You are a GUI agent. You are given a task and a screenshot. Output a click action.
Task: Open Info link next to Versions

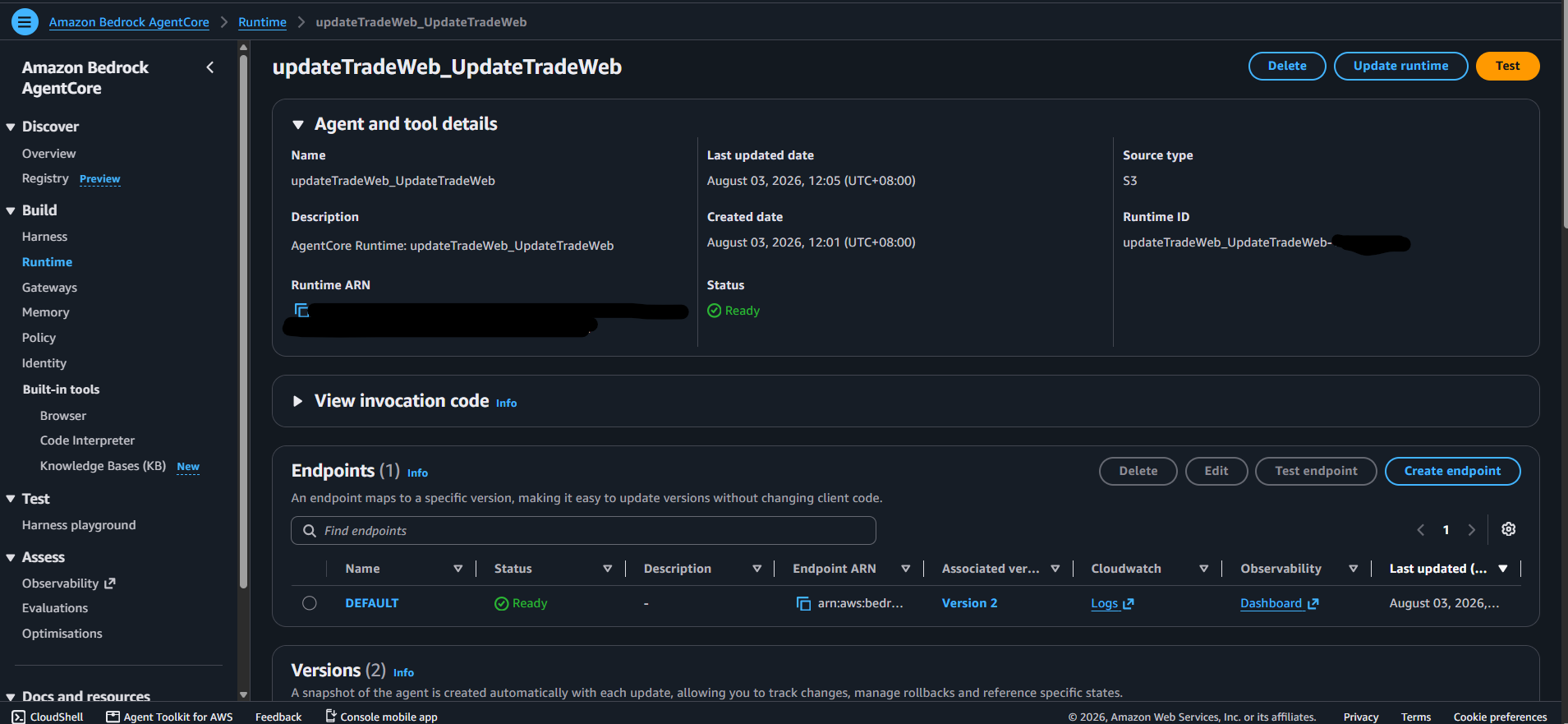403,673
